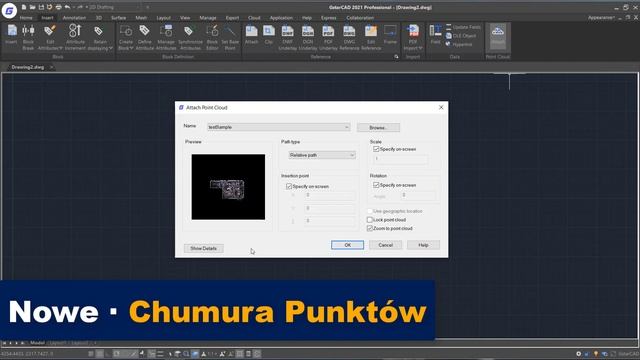This screenshot has height=360, width=640.
Task: Switch to the Home ribbon tab
Action: click(x=26, y=18)
